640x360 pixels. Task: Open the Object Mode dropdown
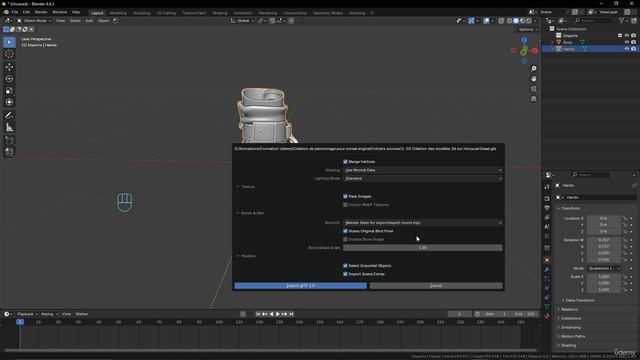tap(34, 21)
